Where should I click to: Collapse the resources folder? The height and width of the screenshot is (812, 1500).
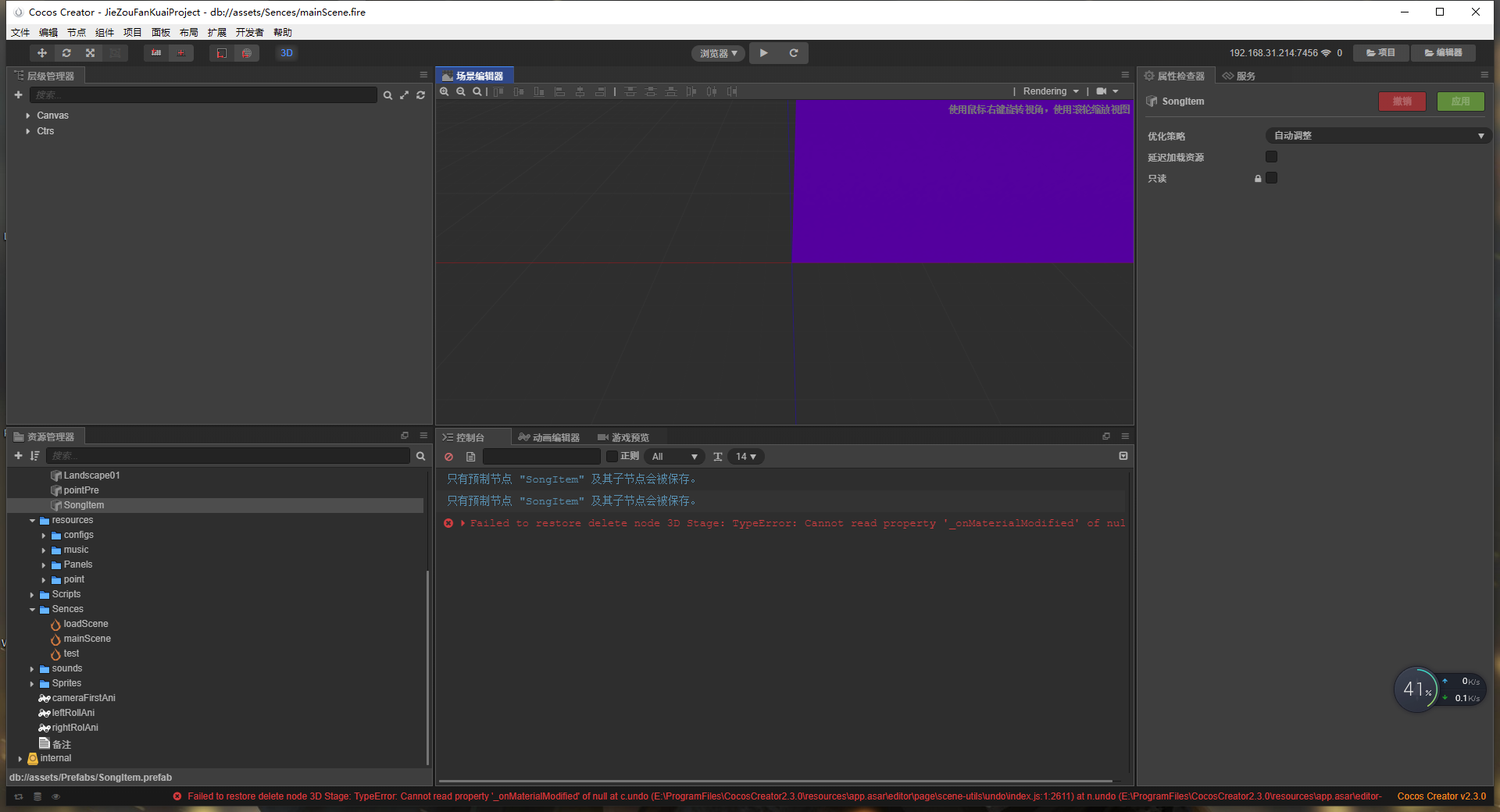pos(32,520)
